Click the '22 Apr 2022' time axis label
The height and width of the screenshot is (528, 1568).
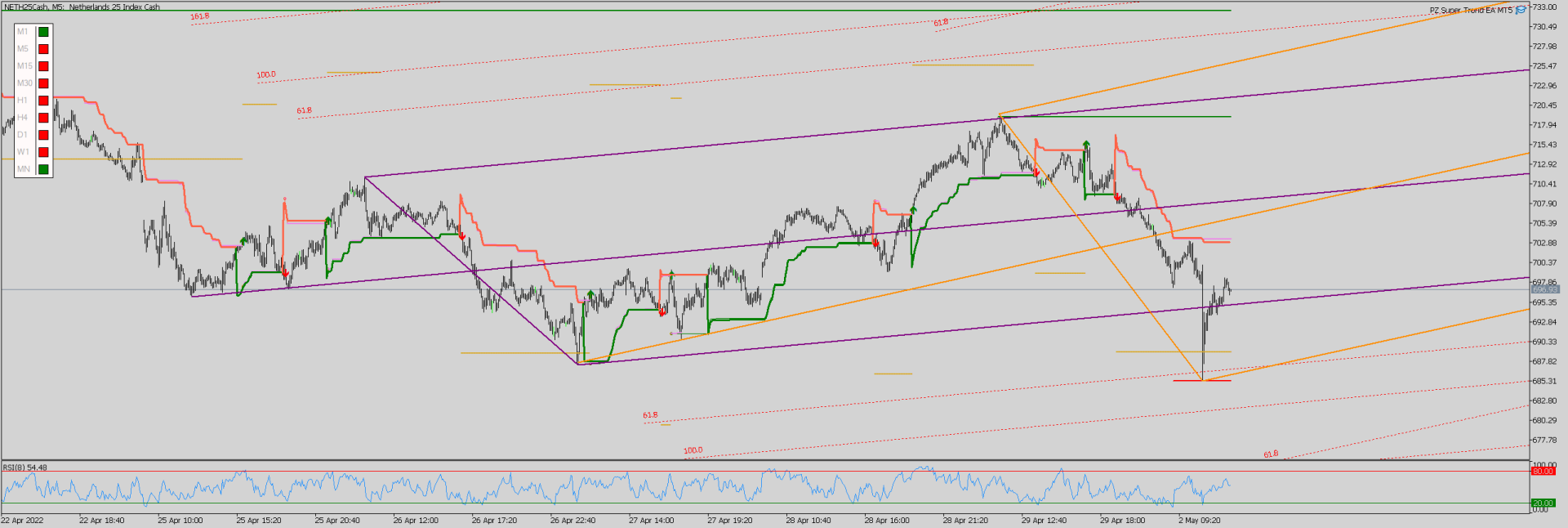(22, 520)
